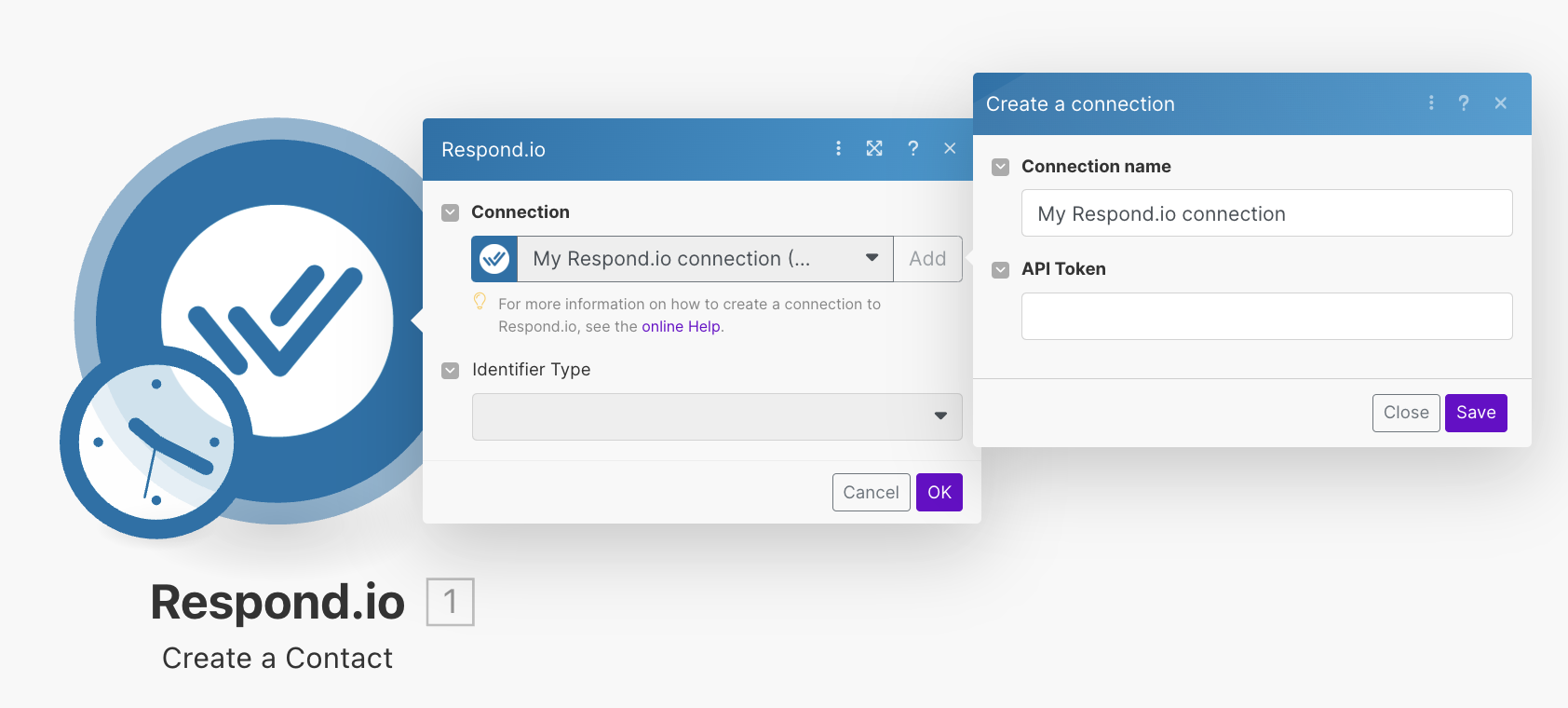Screen dimensions: 1568x708
Task: Toggle the Connection name field checkbox
Action: pyautogui.click(x=1001, y=167)
